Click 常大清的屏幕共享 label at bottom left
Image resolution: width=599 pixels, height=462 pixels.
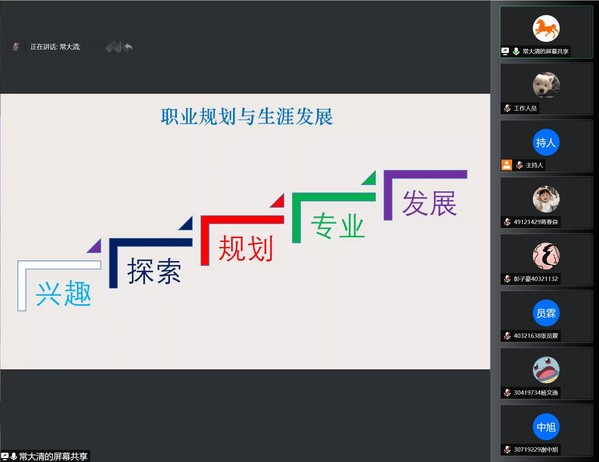pyautogui.click(x=53, y=456)
